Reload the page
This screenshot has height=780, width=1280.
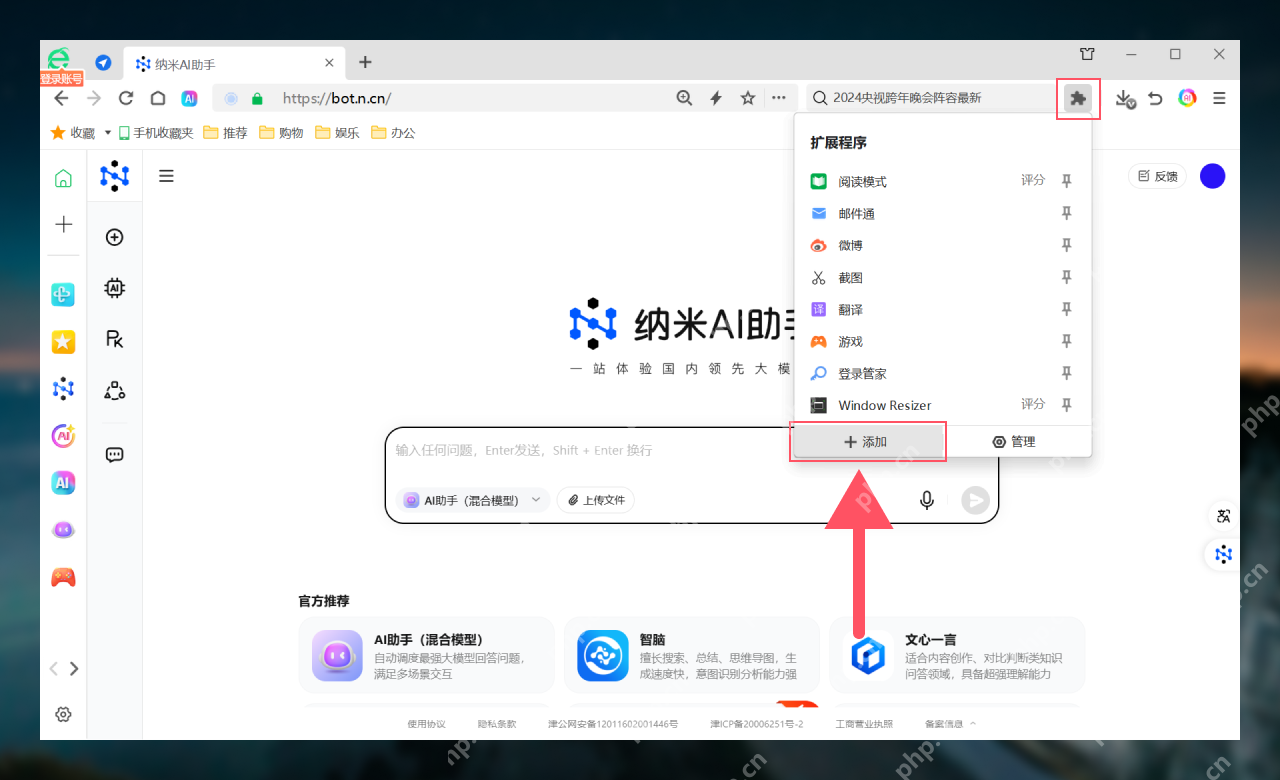[126, 98]
